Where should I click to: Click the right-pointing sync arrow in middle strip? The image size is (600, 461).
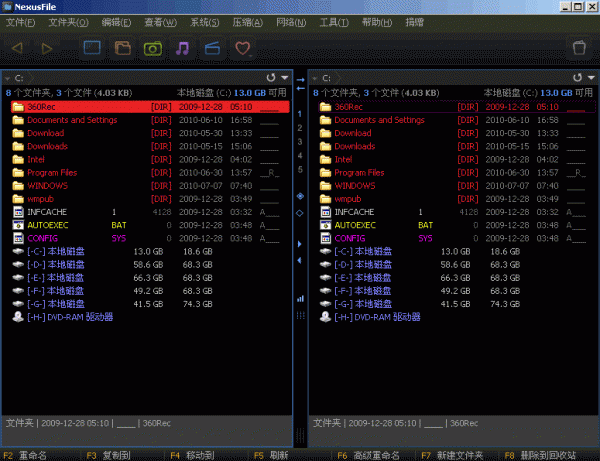300,80
